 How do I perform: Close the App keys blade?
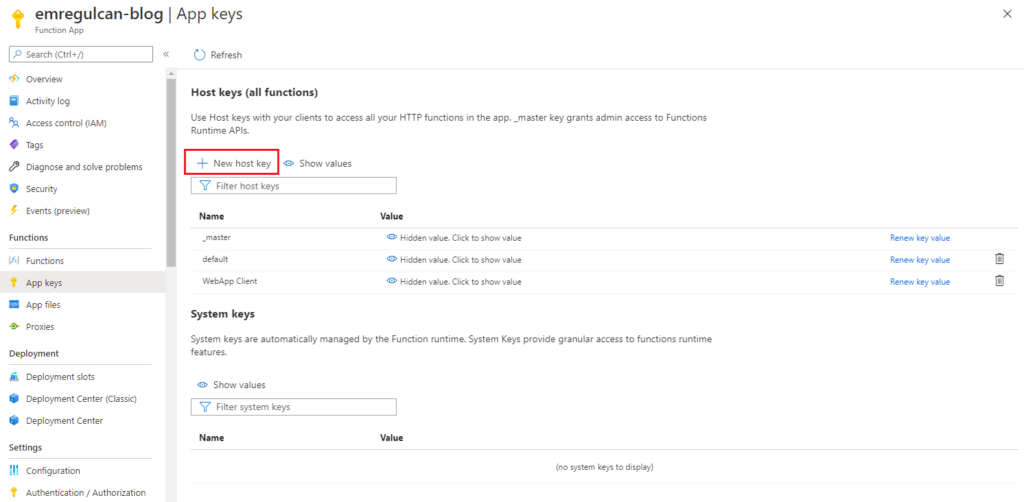tap(1007, 14)
